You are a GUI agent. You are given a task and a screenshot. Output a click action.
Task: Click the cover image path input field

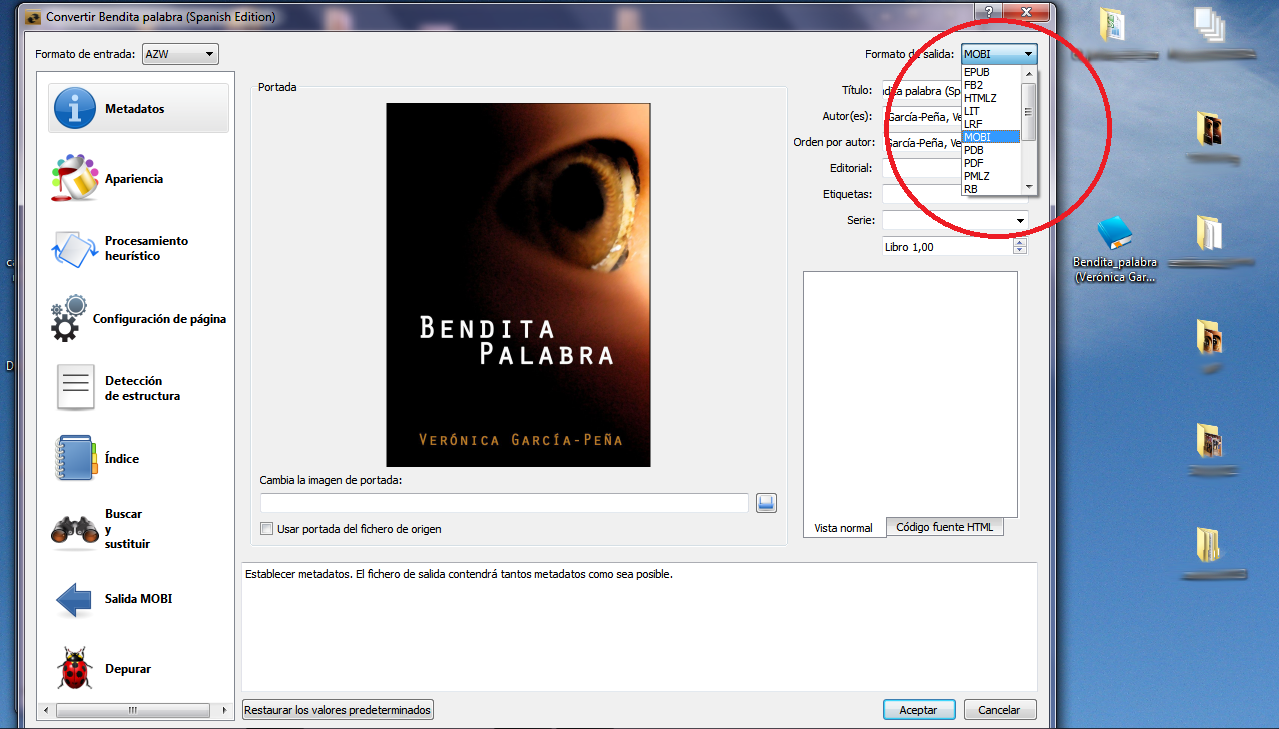(x=504, y=503)
